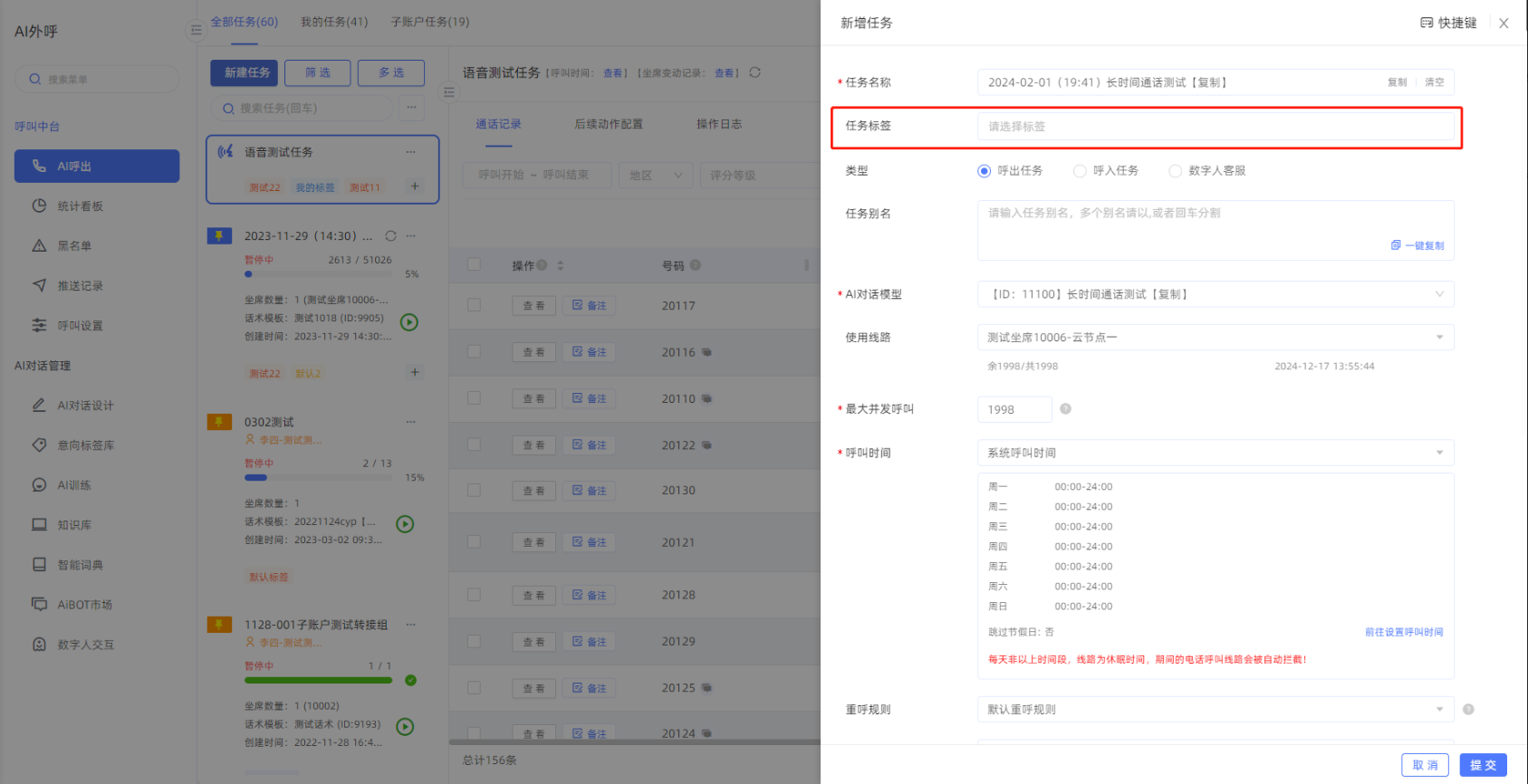The image size is (1528, 784).
Task: Expand the AI对话模型 dropdown
Action: 1215,294
